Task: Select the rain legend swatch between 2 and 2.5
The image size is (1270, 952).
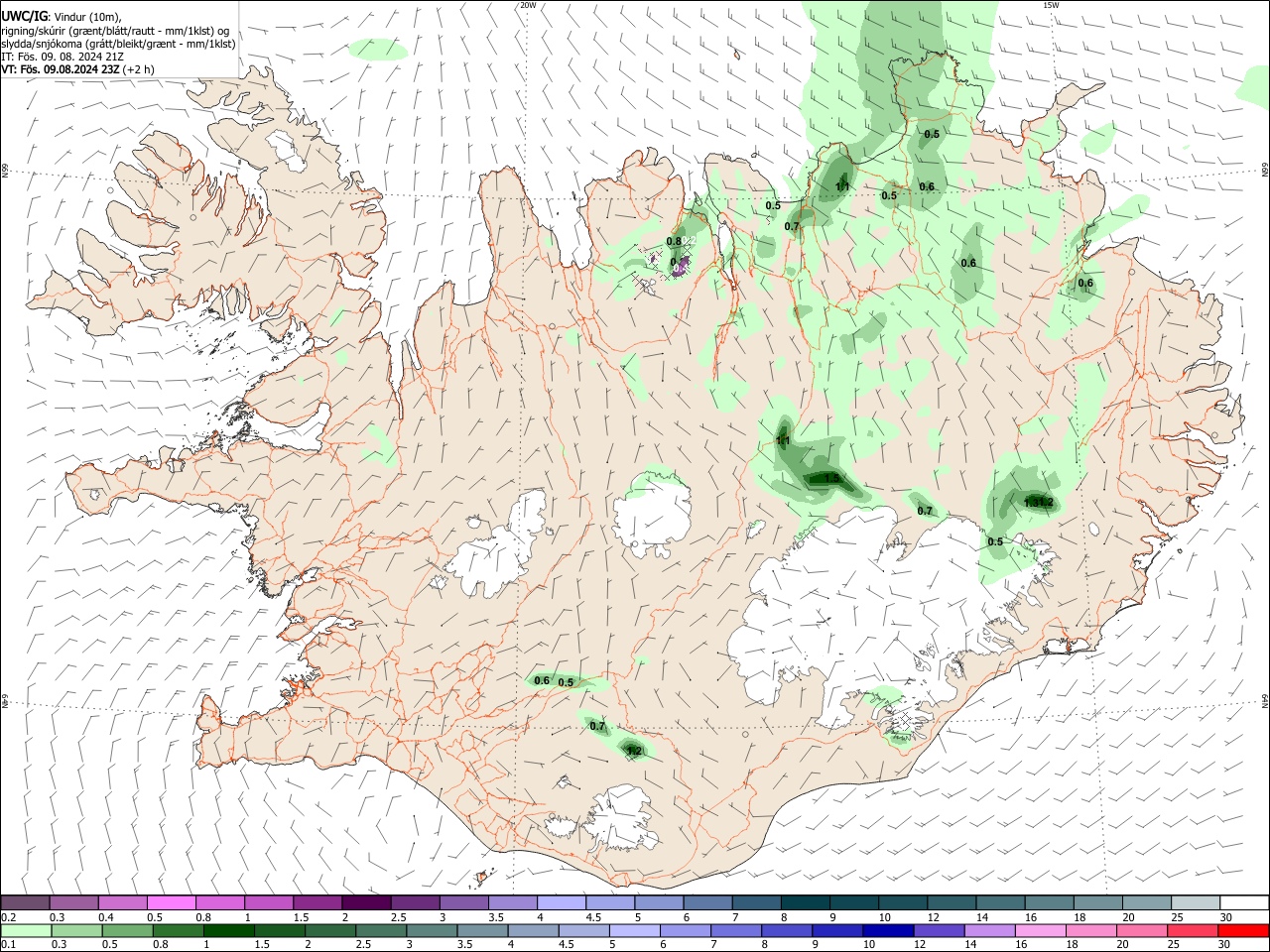Action: (329, 930)
